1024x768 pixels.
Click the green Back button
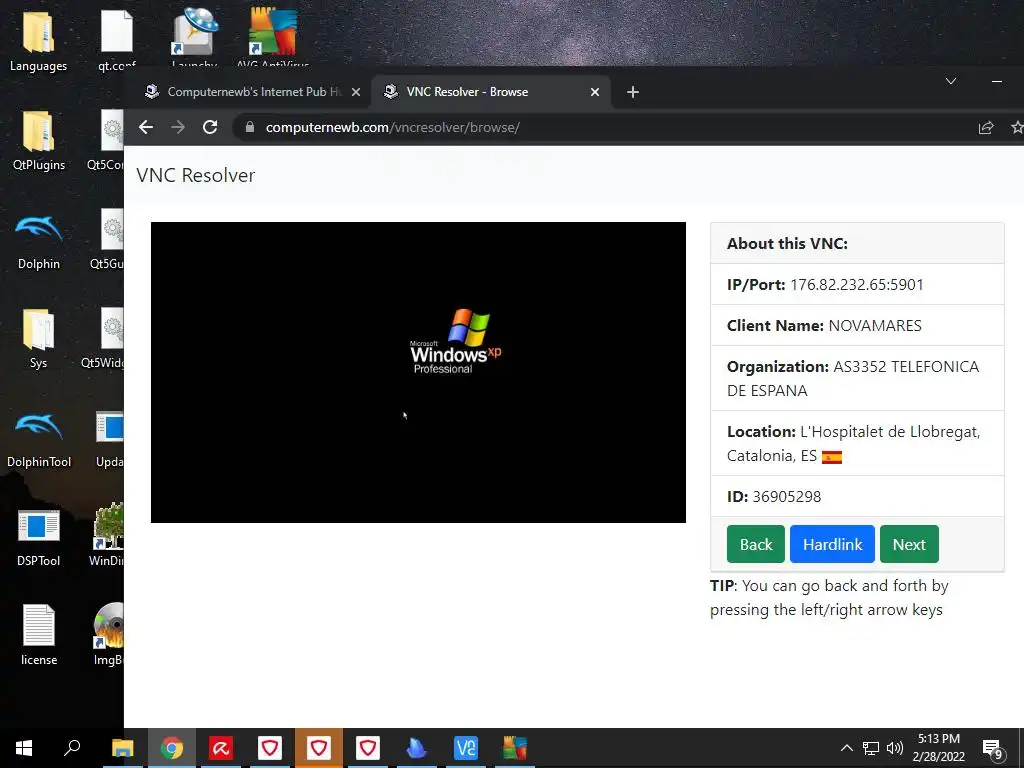click(x=756, y=544)
